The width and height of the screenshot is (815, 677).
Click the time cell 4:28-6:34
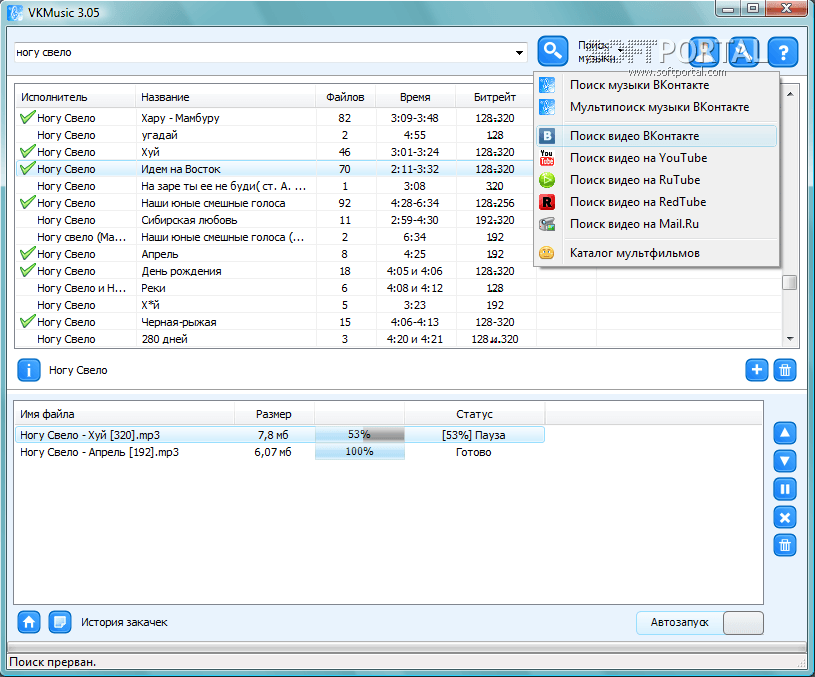point(415,203)
